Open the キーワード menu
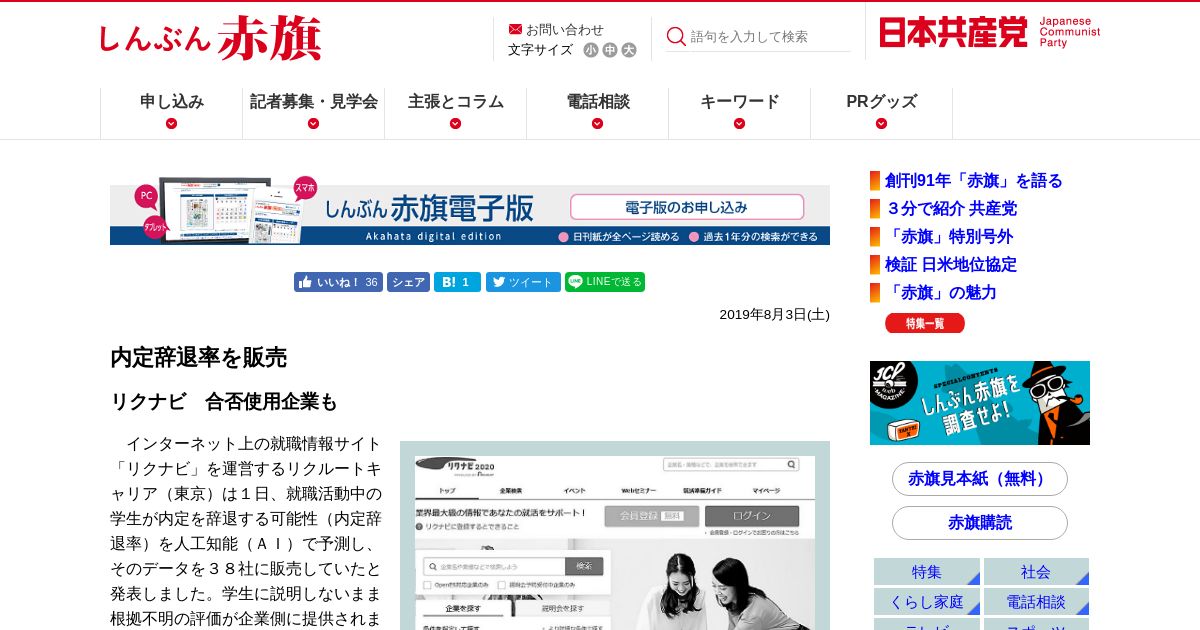The image size is (1200, 630). point(740,101)
